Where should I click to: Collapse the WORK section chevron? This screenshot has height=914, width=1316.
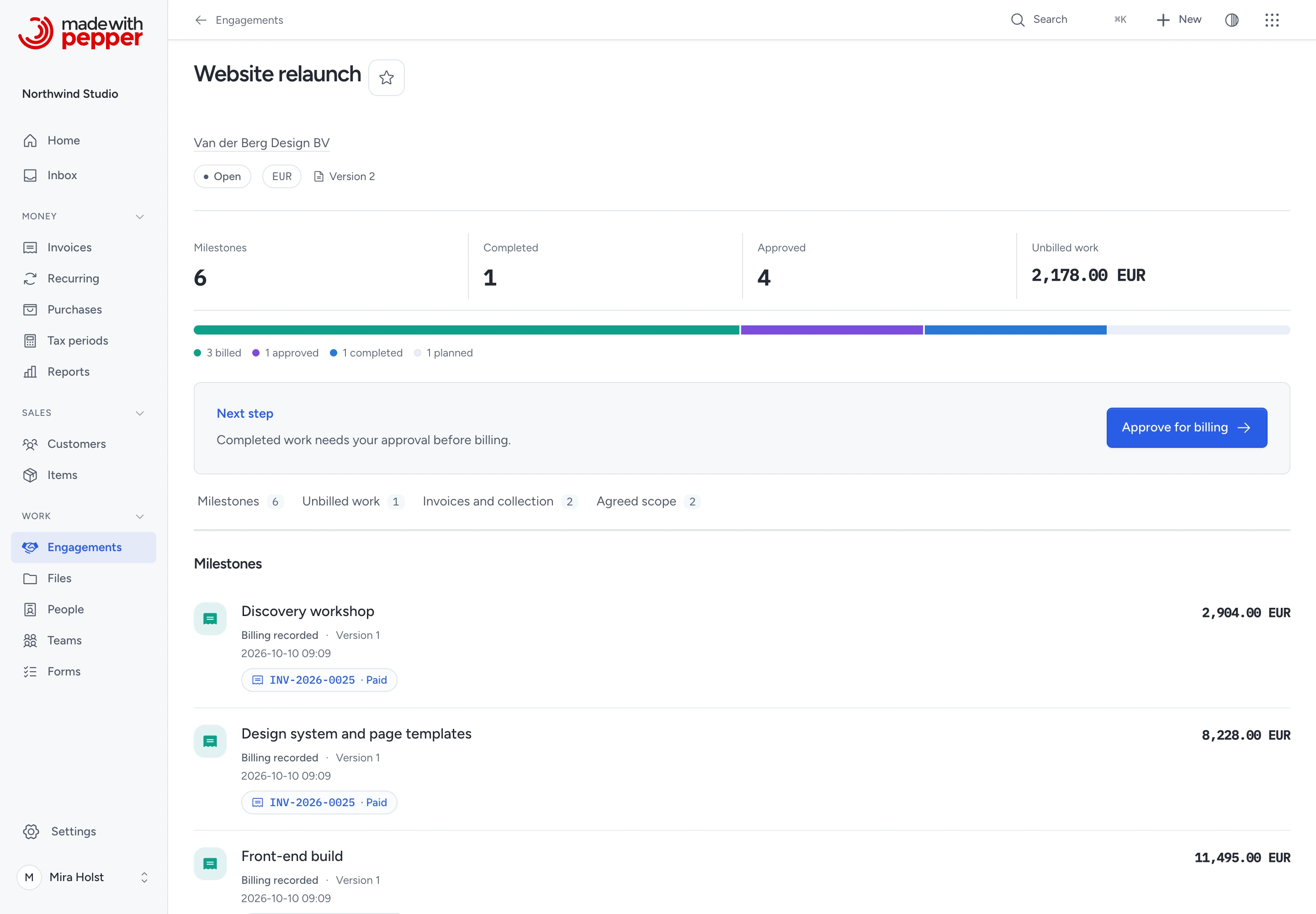pyautogui.click(x=139, y=516)
